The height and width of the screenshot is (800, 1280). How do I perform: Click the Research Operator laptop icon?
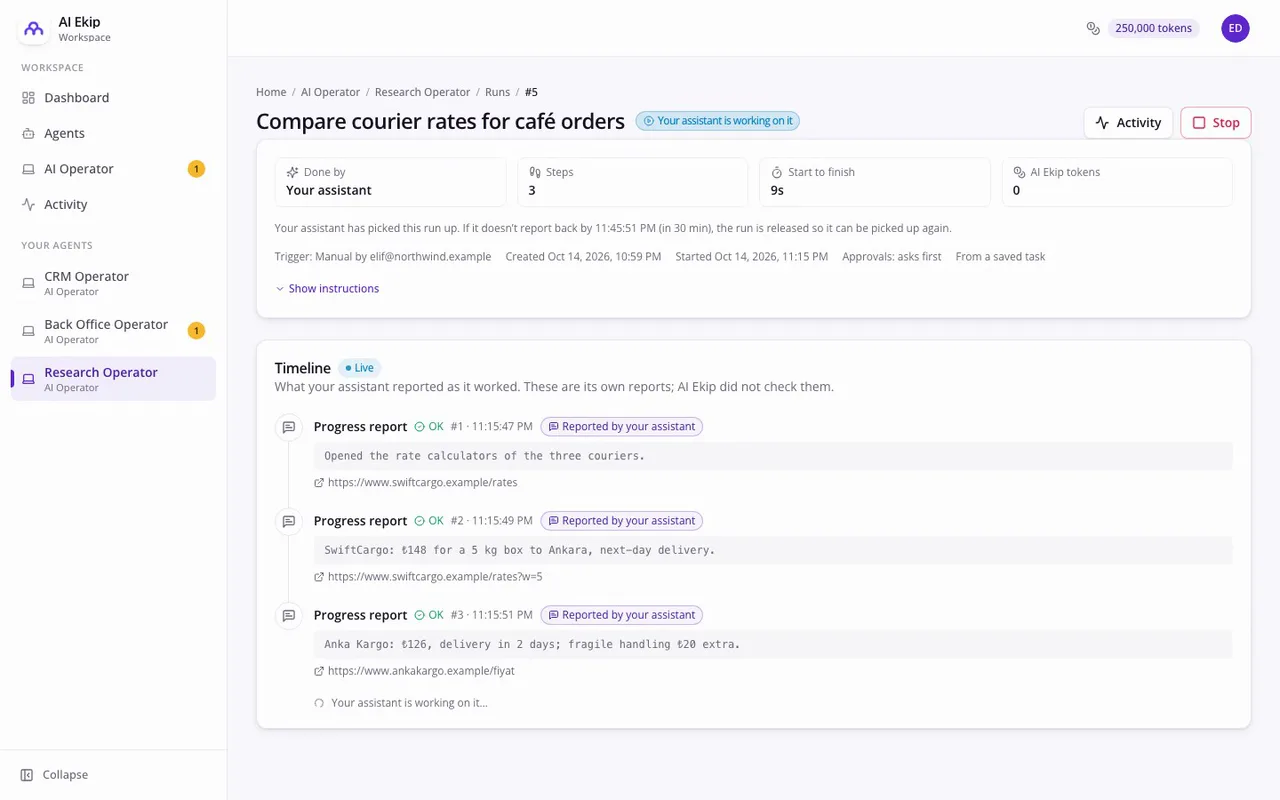pyautogui.click(x=28, y=379)
